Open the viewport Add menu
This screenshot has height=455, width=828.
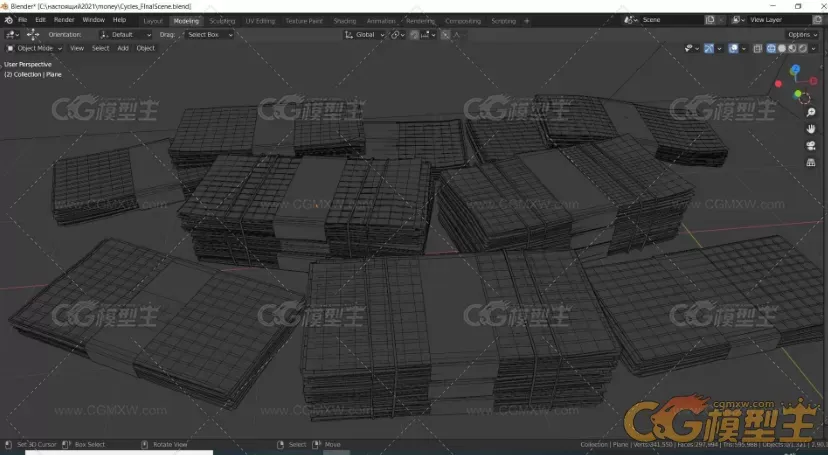tap(123, 48)
